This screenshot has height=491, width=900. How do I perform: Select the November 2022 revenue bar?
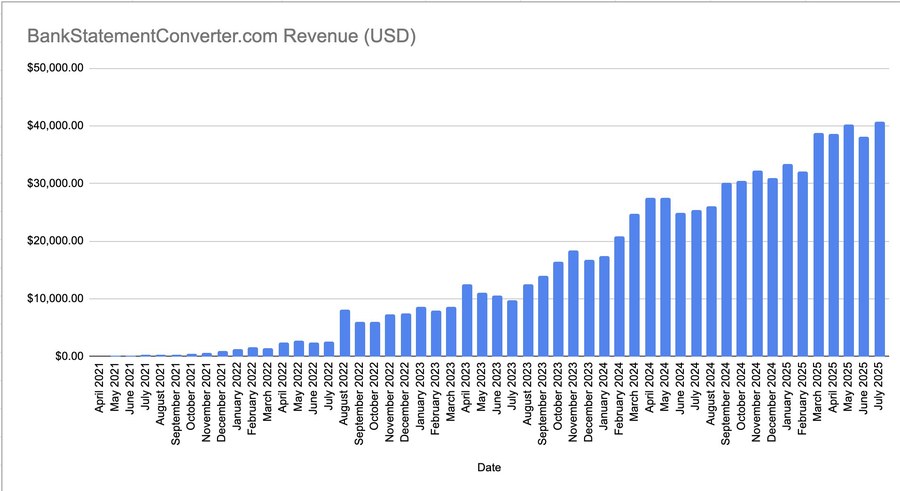click(x=390, y=335)
